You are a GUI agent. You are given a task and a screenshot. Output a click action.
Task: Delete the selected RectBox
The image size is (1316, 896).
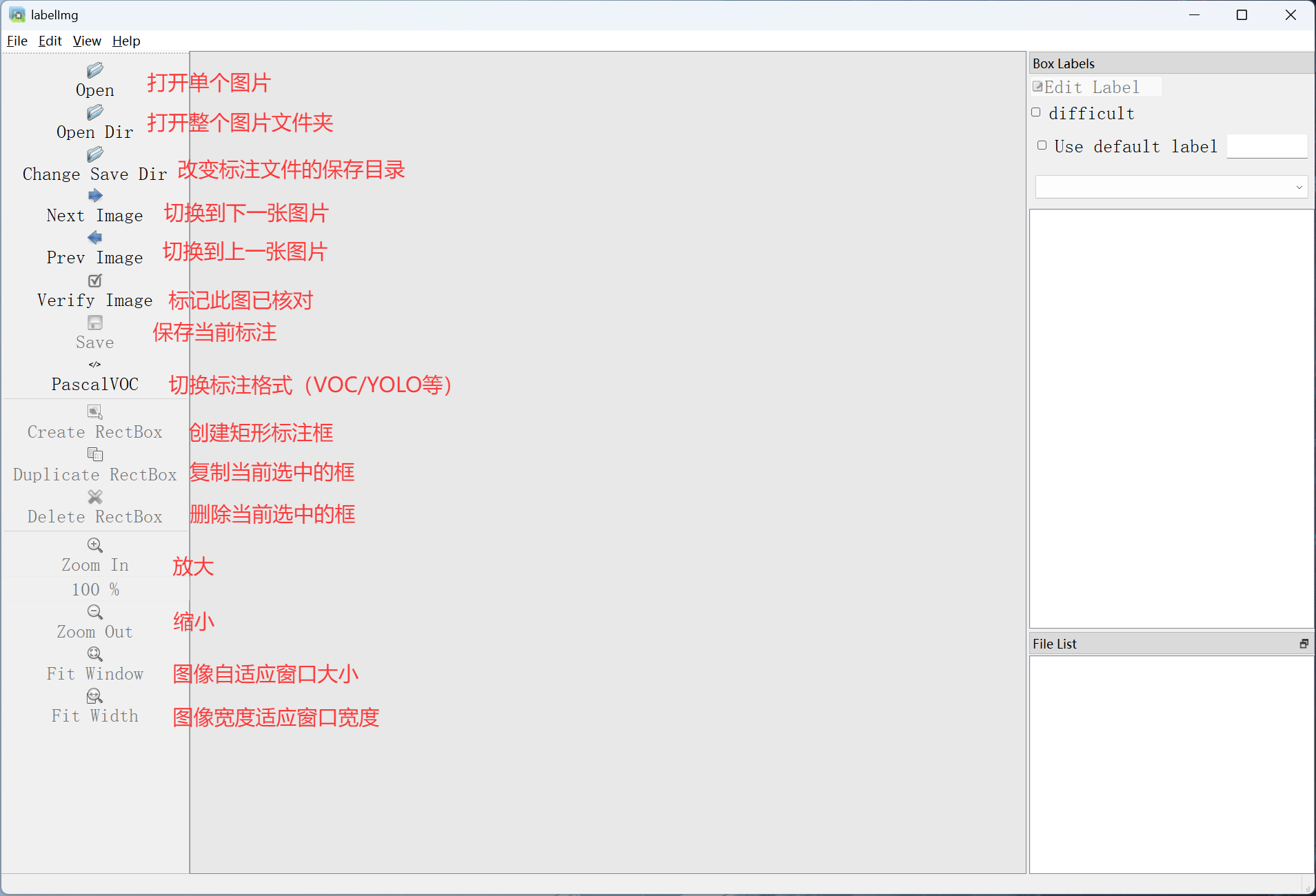click(94, 507)
